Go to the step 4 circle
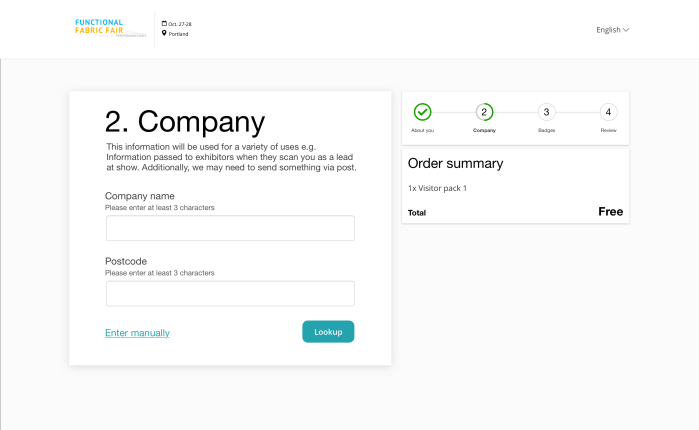 pyautogui.click(x=609, y=112)
